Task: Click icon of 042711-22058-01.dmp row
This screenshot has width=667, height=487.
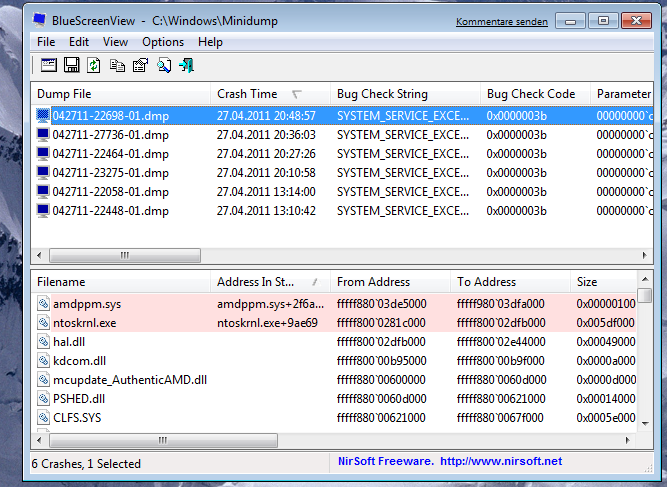Action: coord(43,192)
